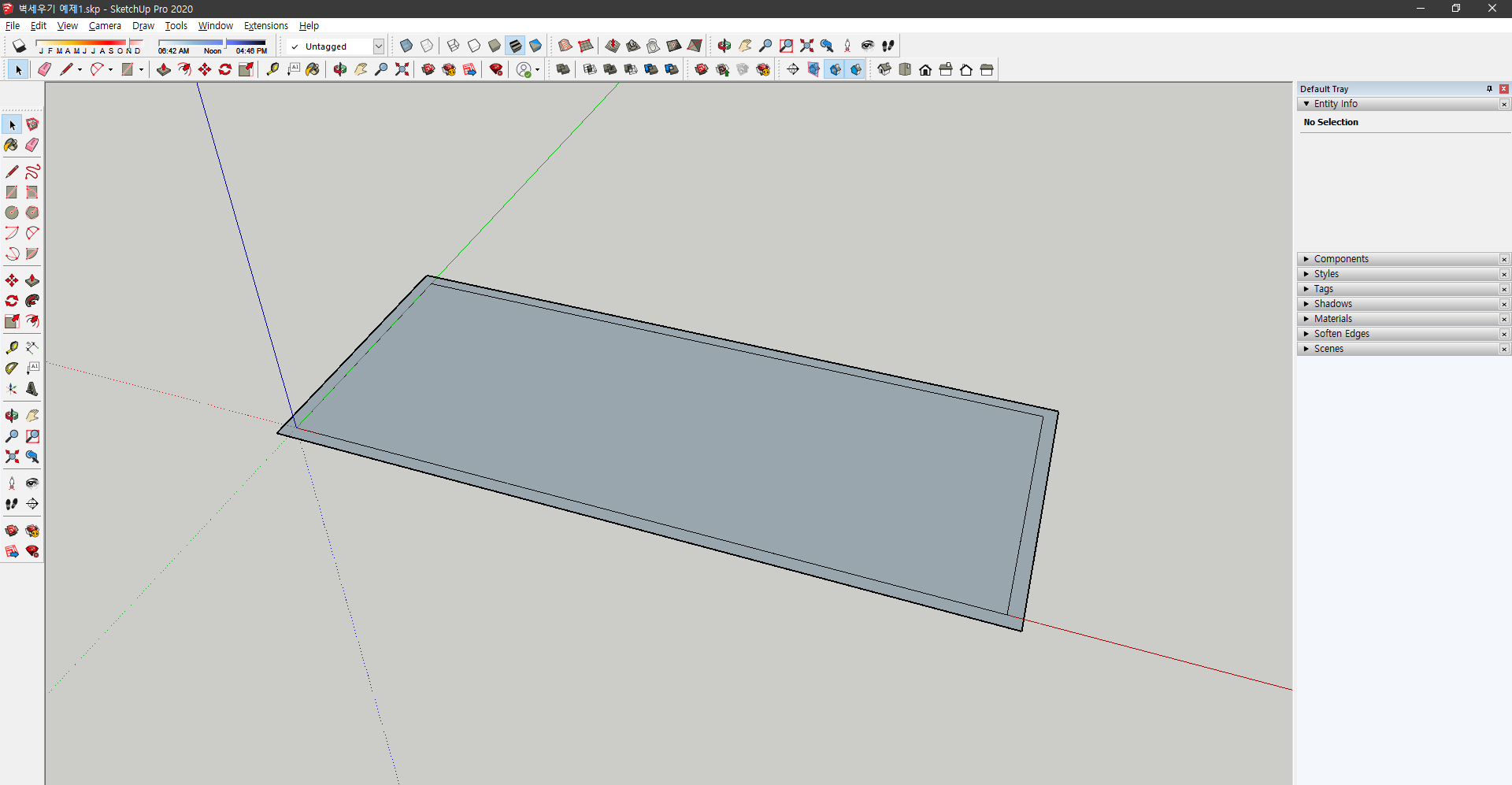The width and height of the screenshot is (1512, 785).
Task: Click the Sandbox From Scratch grid icon
Action: click(585, 46)
